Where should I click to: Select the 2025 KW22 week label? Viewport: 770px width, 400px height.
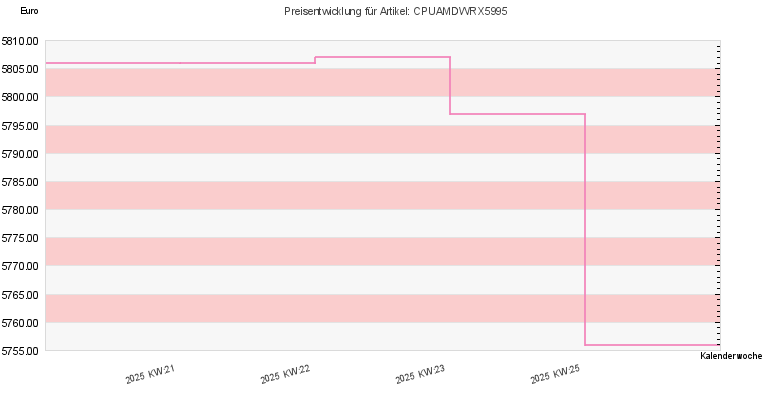coord(285,374)
